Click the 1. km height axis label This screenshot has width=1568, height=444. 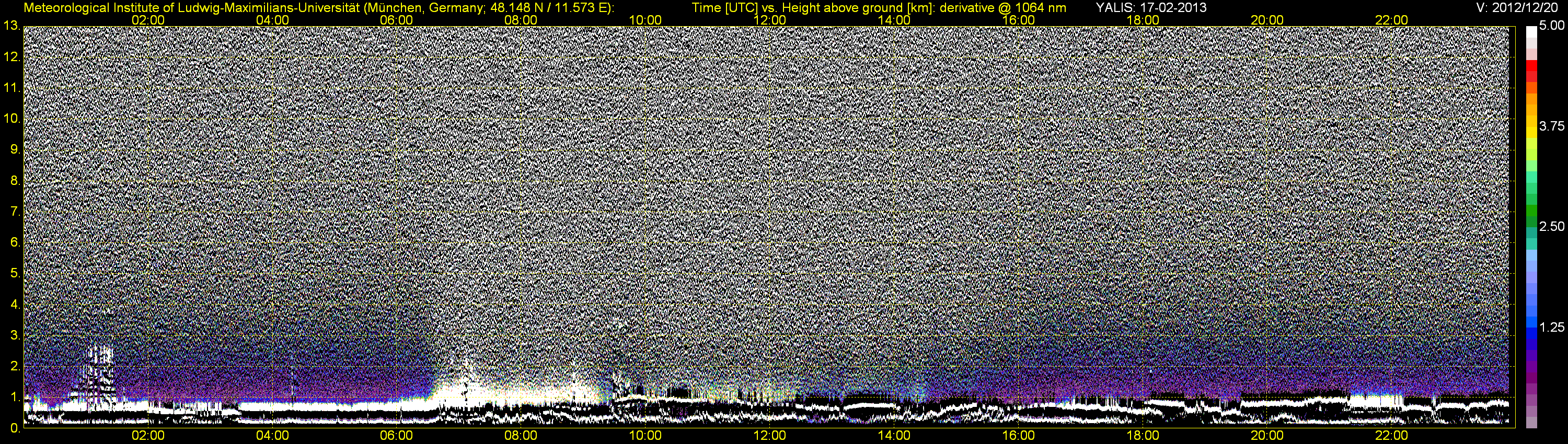(x=15, y=397)
